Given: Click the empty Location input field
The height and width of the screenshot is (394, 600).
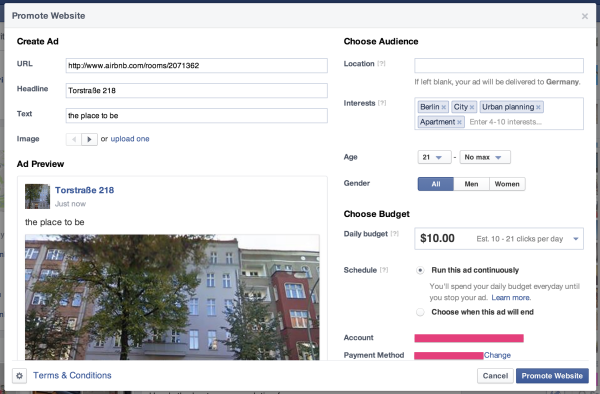Looking at the screenshot, I should pos(499,65).
